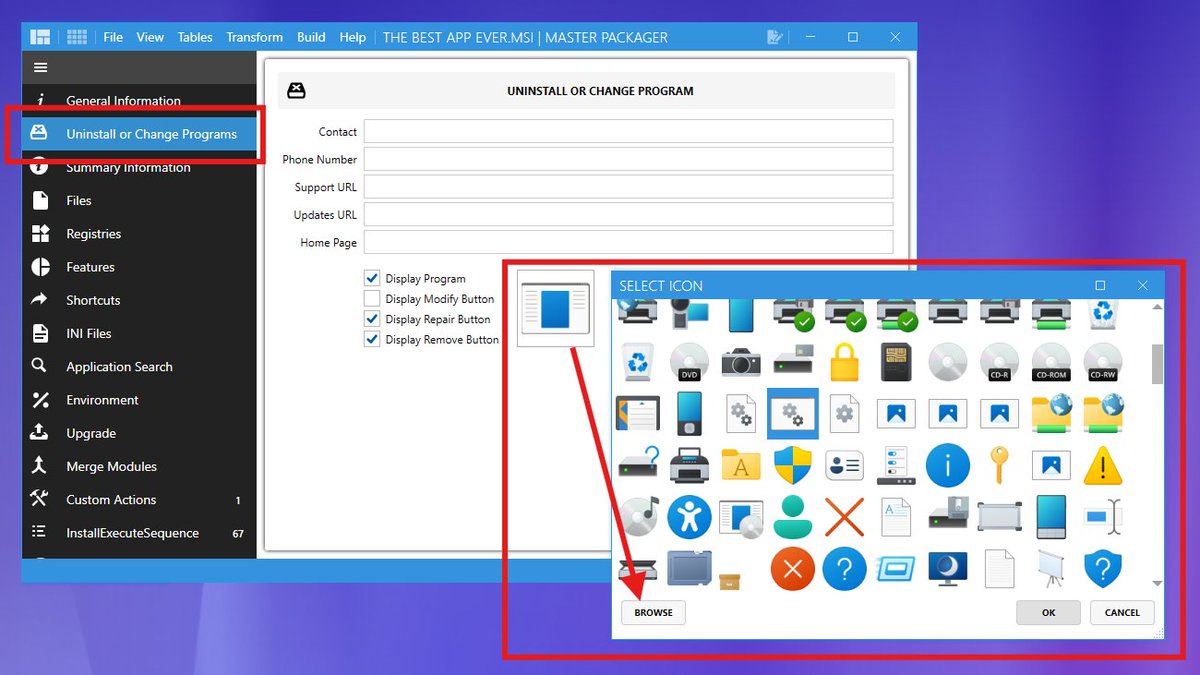Enable Display Modify Button checkbox

[372, 298]
